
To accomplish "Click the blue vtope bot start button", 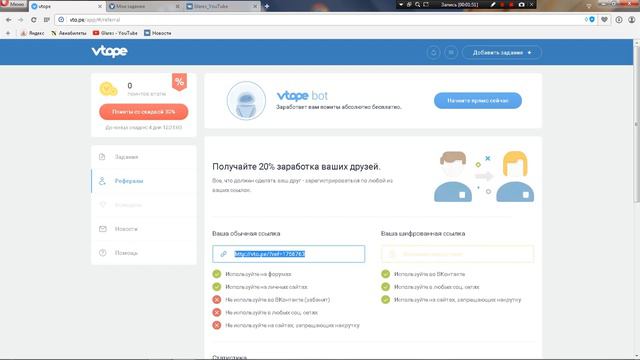I will point(478,101).
